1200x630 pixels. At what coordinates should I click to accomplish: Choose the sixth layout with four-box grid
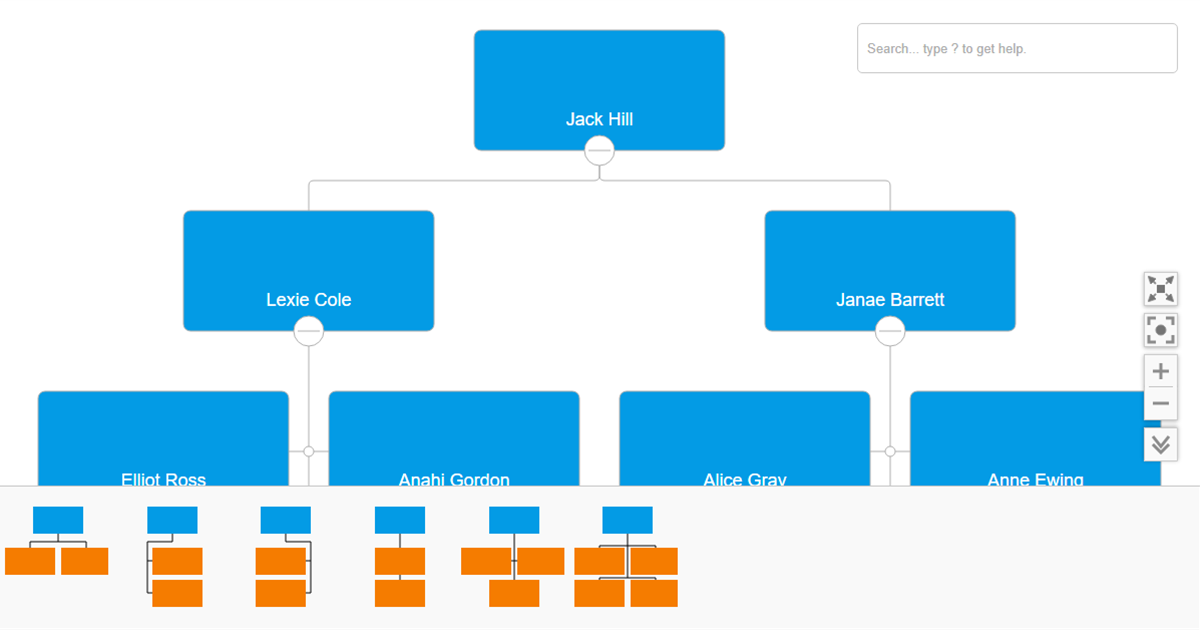click(627, 556)
